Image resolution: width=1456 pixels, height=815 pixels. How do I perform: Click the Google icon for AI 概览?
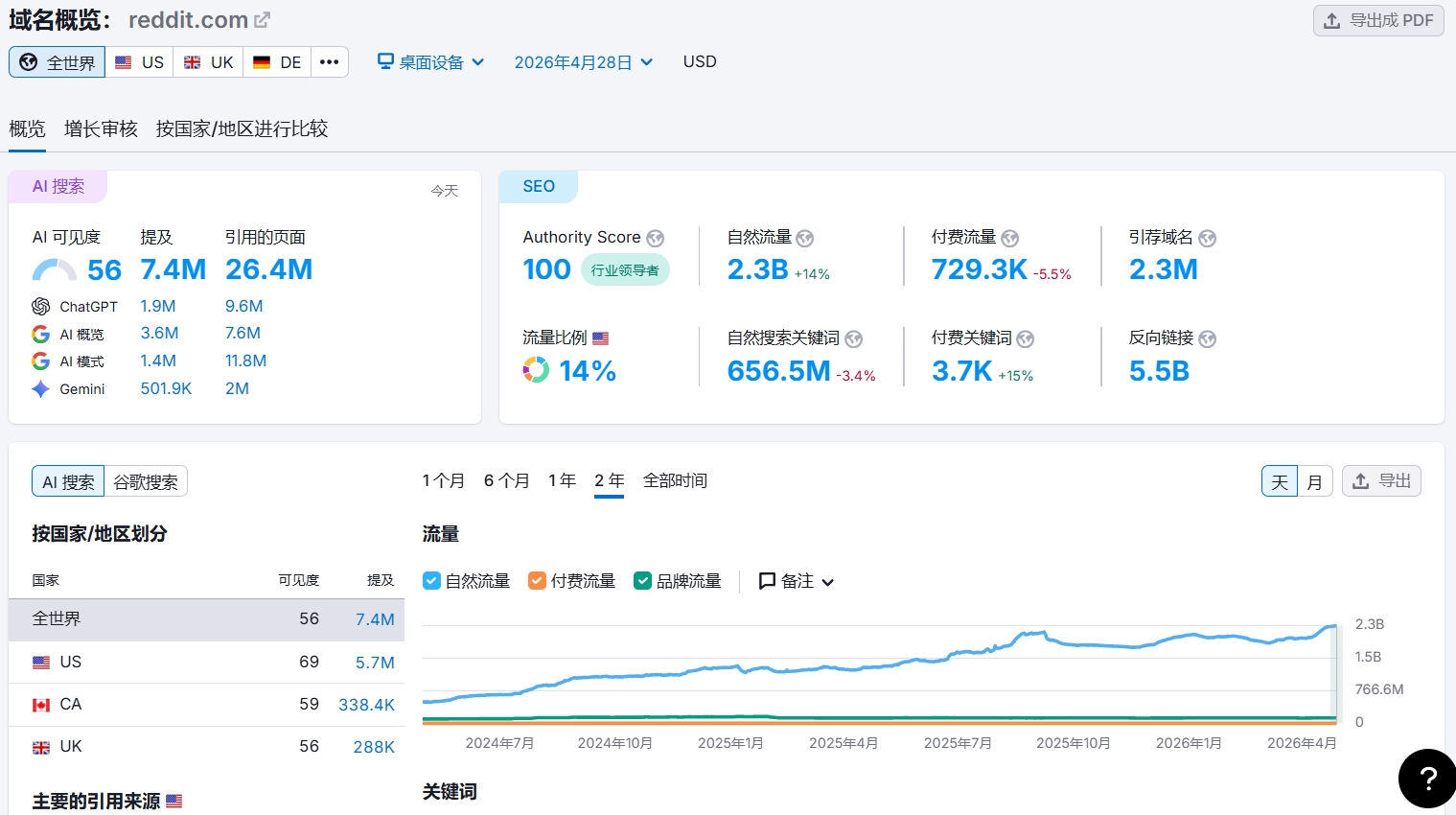click(x=41, y=334)
